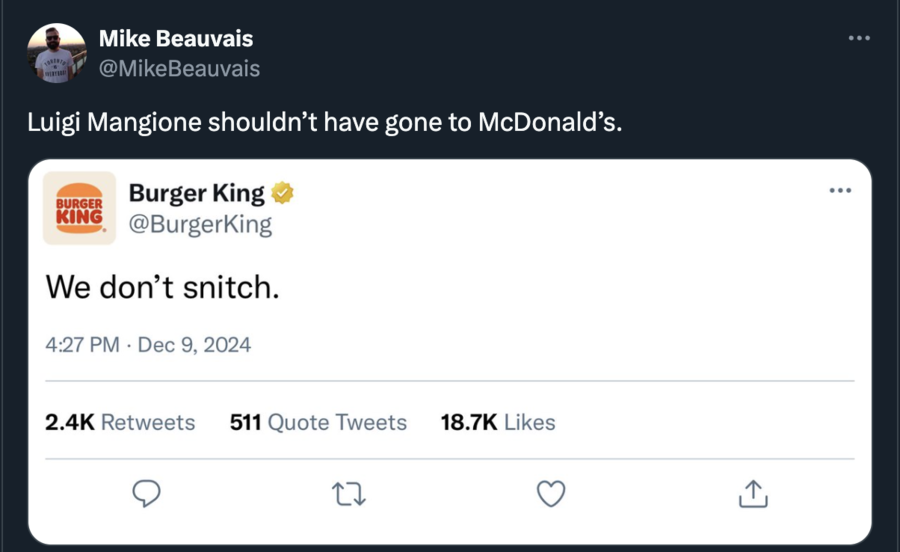This screenshot has width=900, height=552.
Task: Like the Burger King tweet heart icon
Action: (x=551, y=492)
